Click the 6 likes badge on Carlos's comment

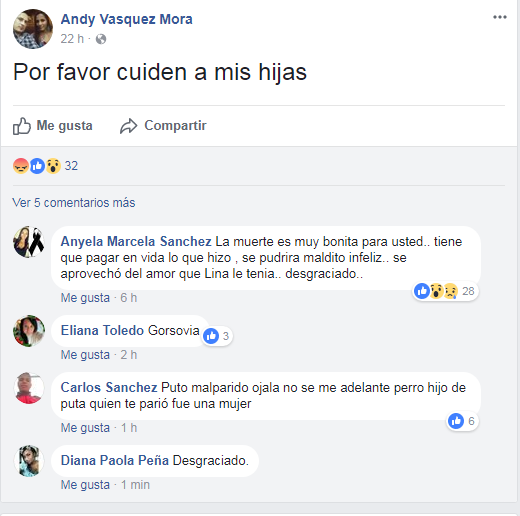[462, 421]
